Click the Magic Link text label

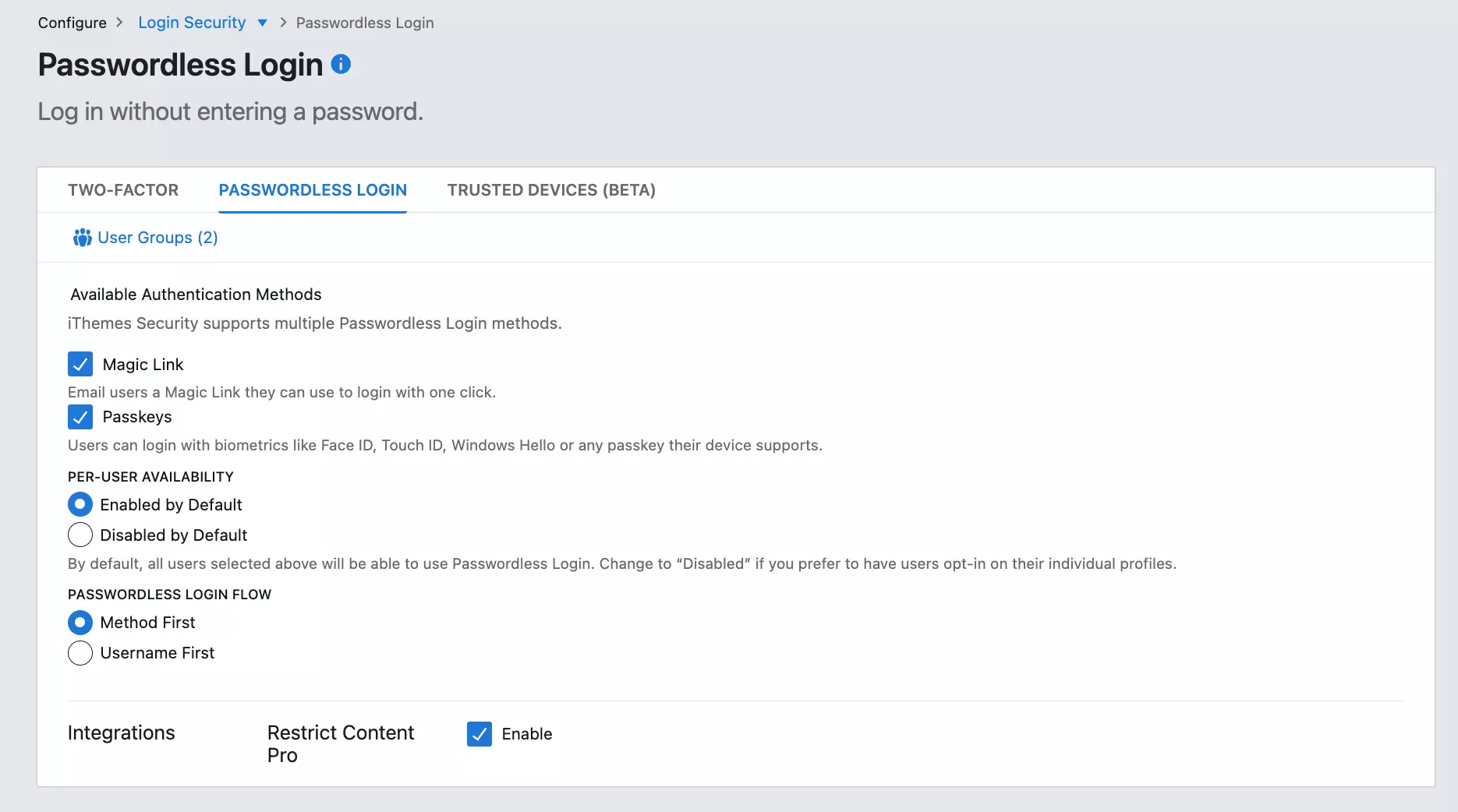(143, 365)
